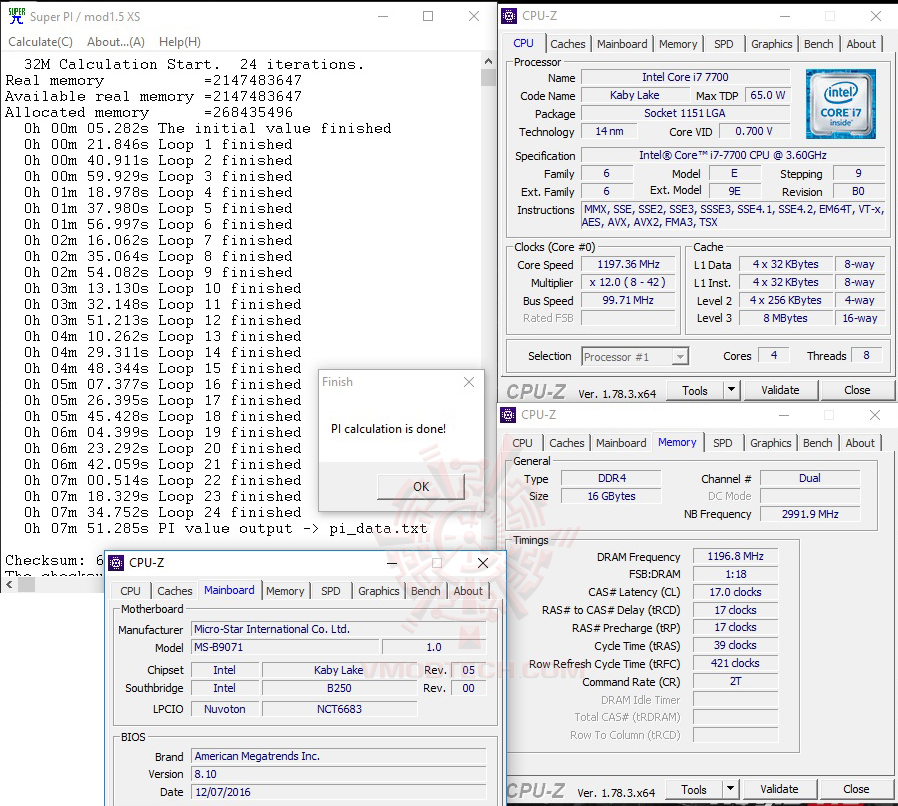Screen dimensions: 898x806
Task: Open Help(H) menu in Super PI
Action: click(180, 42)
